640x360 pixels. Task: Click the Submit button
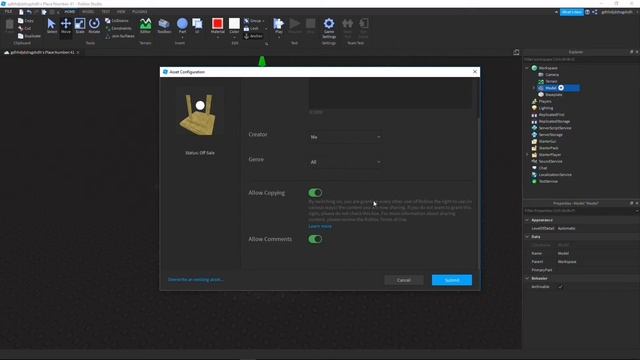pyautogui.click(x=452, y=280)
